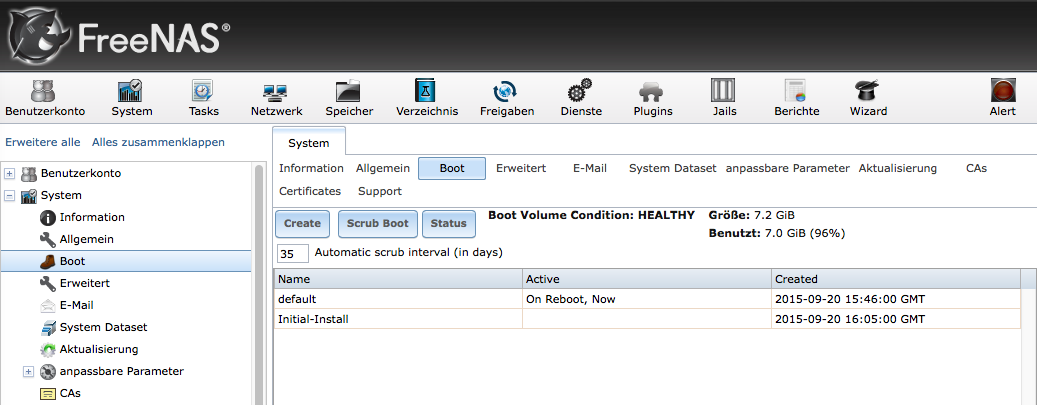Click the anpassbare Parameter icon in the tree
Image resolution: width=1037 pixels, height=405 pixels.
(48, 371)
